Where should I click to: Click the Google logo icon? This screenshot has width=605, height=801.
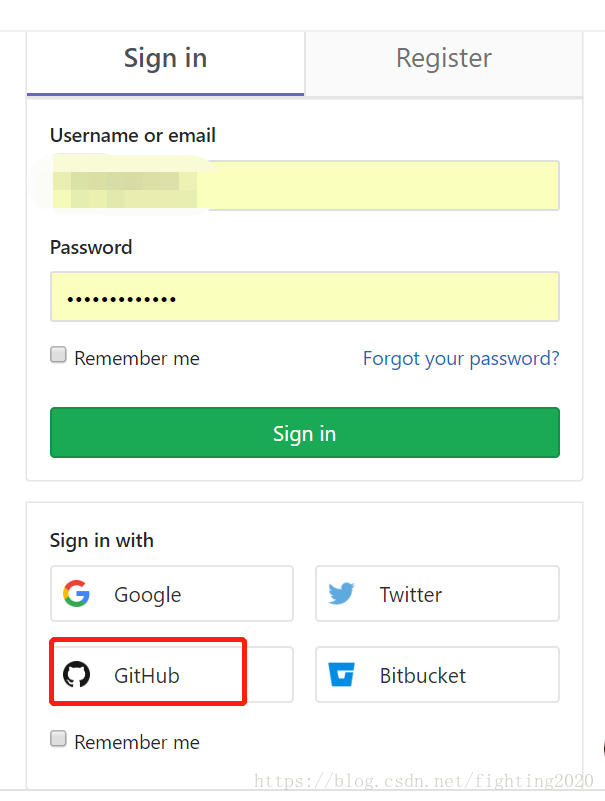(x=76, y=594)
